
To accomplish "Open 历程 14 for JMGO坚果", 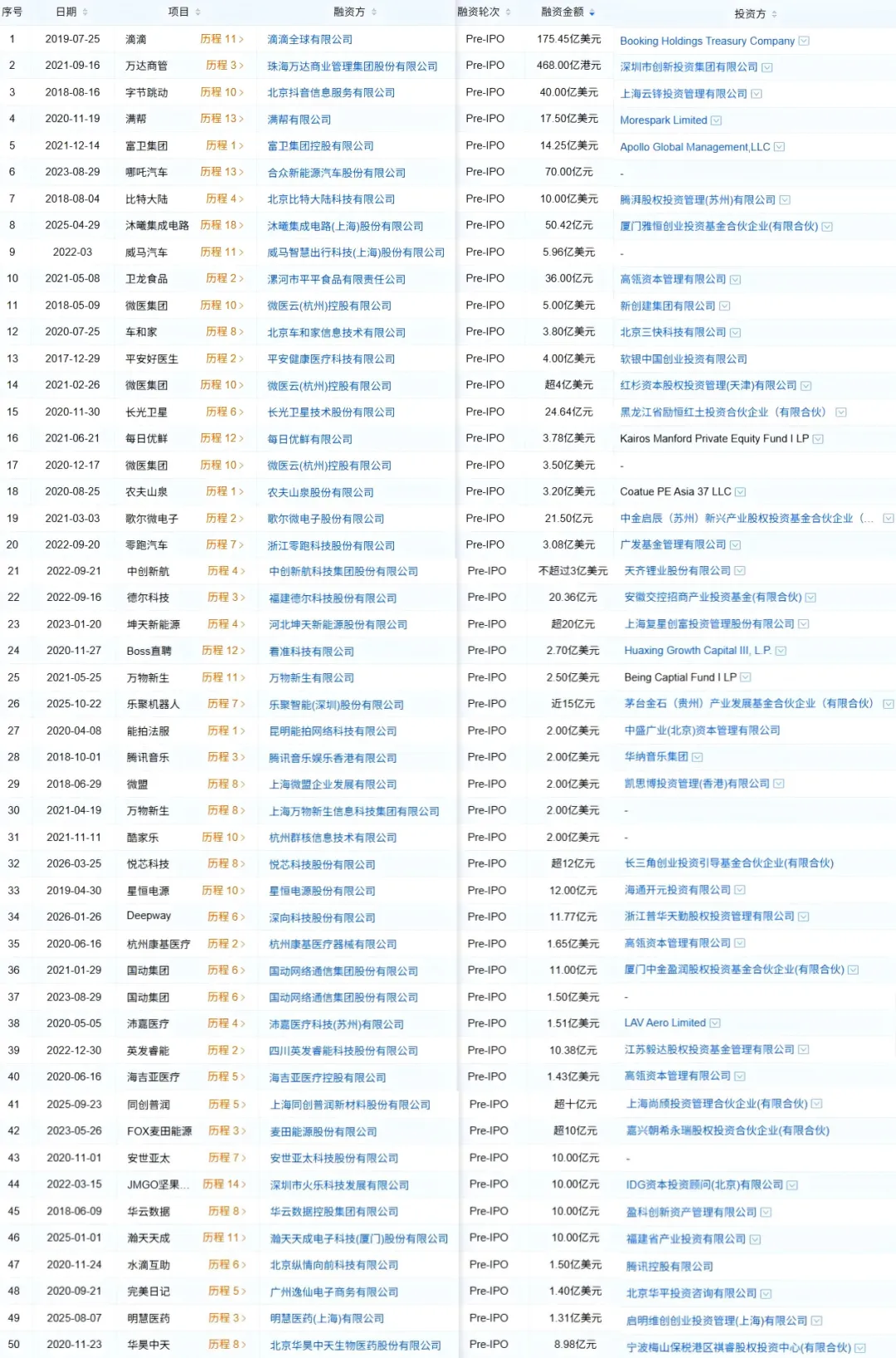I will (x=225, y=1184).
